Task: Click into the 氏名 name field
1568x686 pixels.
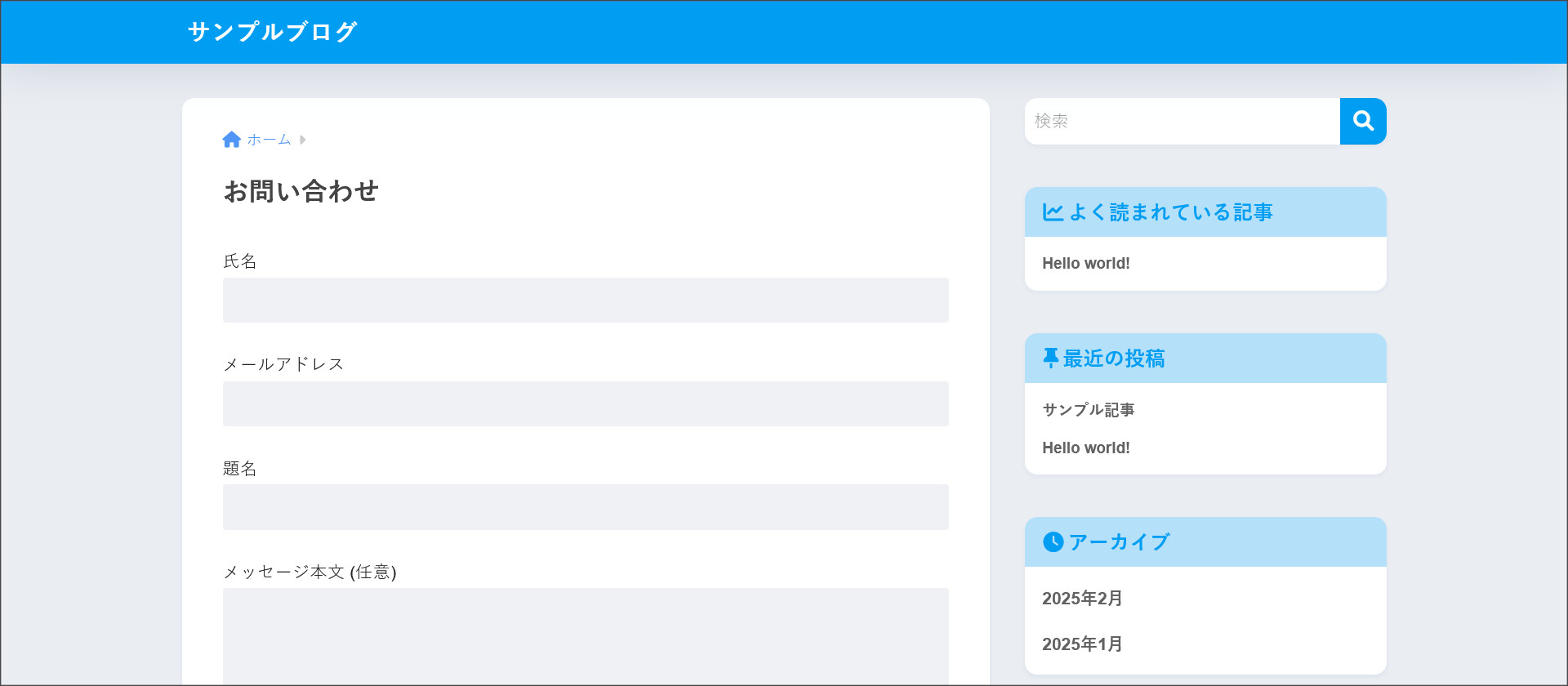Action: tap(586, 300)
